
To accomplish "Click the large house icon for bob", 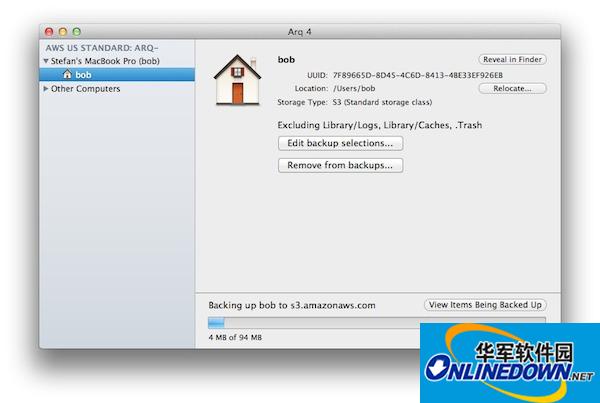I will pyautogui.click(x=237, y=80).
